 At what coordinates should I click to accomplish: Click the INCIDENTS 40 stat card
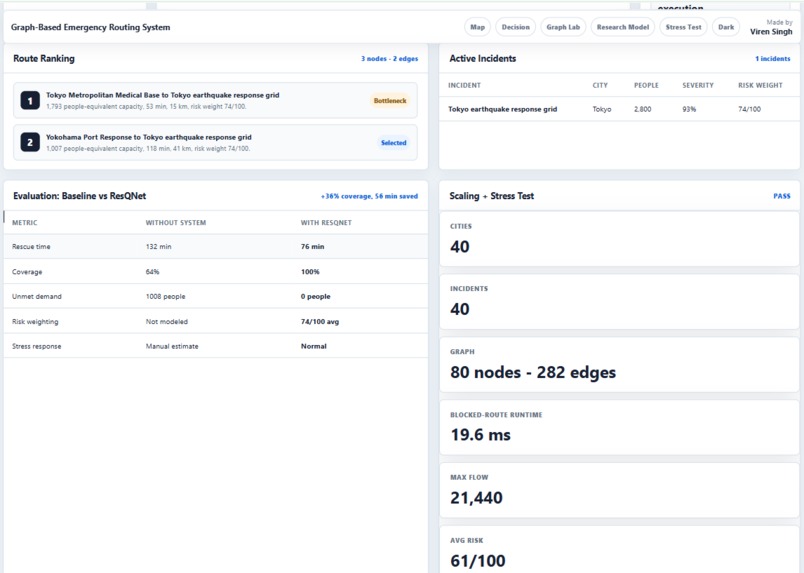[x=619, y=302]
